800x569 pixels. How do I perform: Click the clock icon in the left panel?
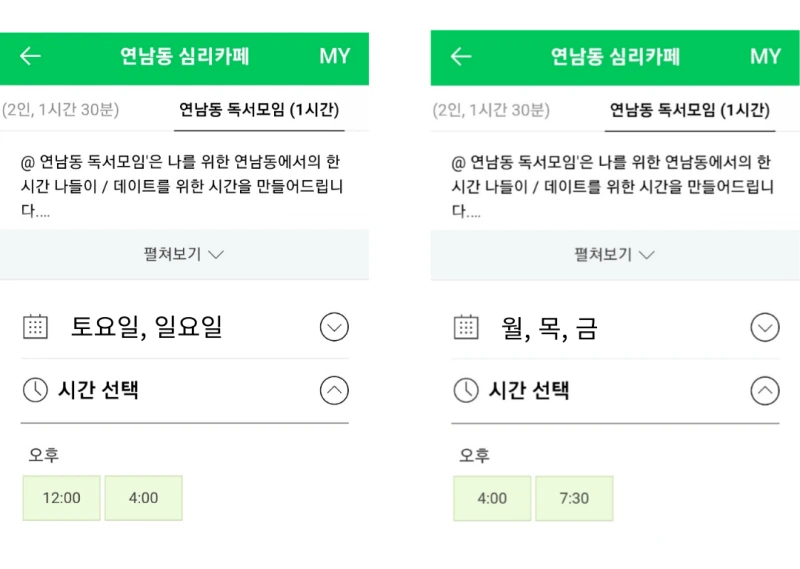(x=35, y=390)
